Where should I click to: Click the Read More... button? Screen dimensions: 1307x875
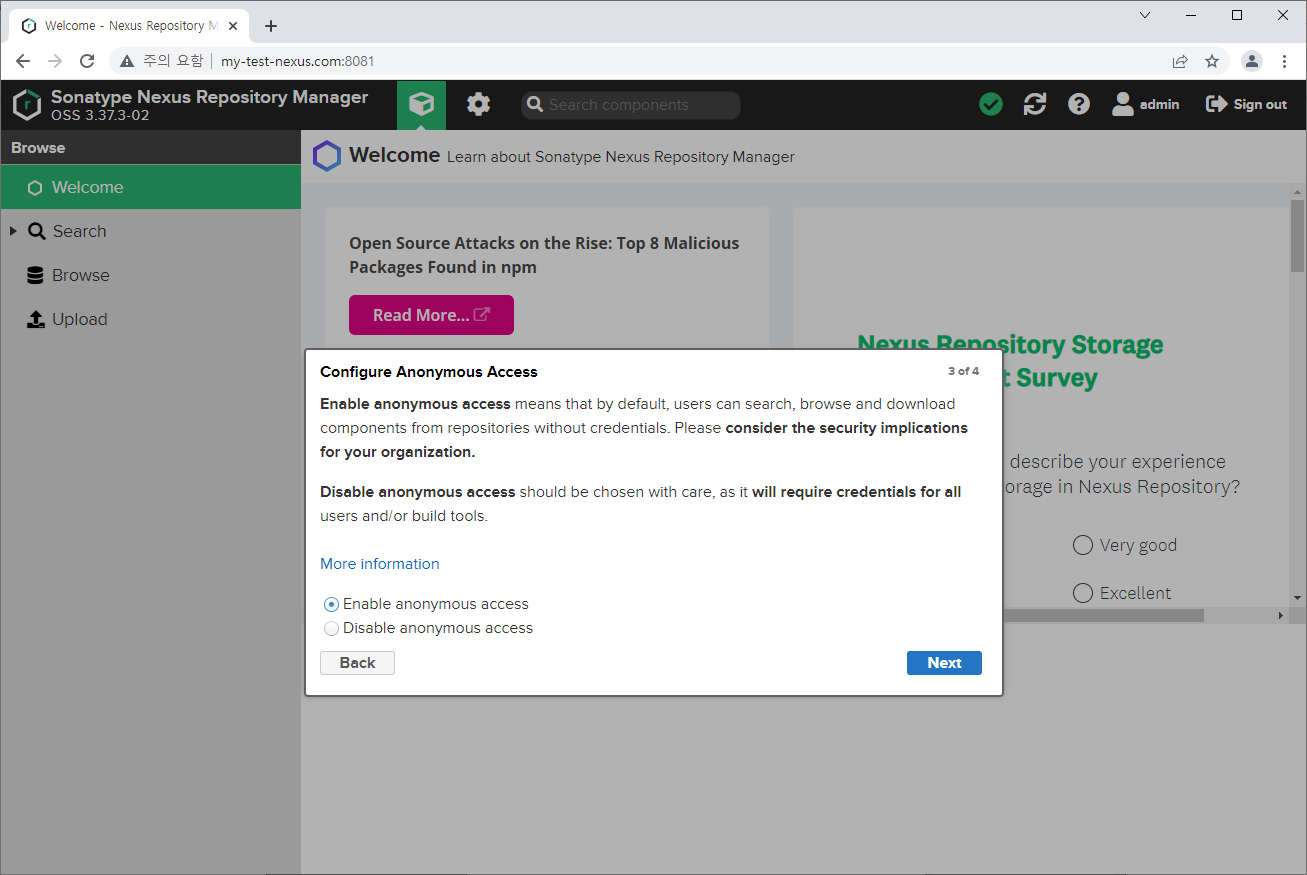coord(431,315)
